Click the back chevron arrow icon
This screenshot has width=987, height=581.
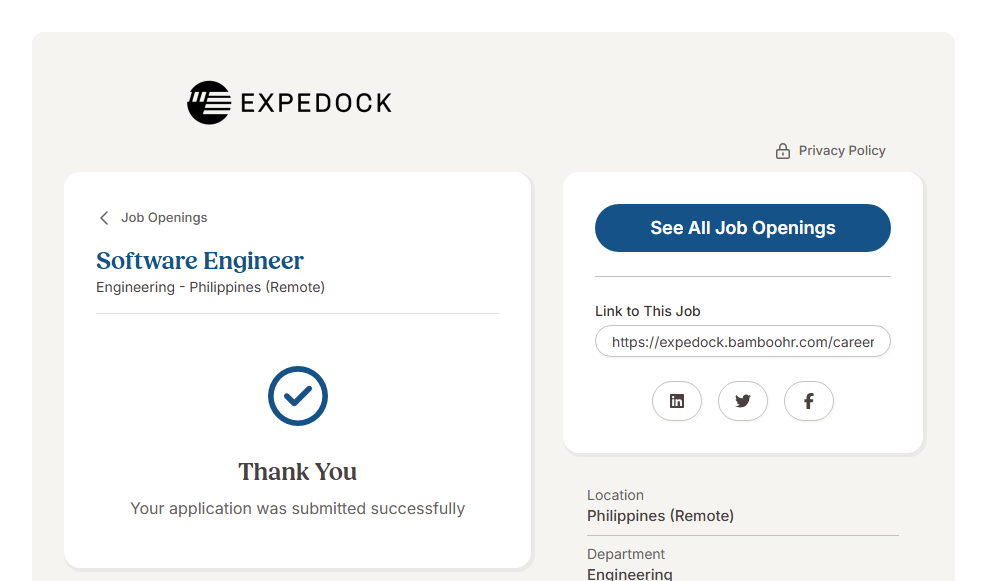tap(104, 218)
